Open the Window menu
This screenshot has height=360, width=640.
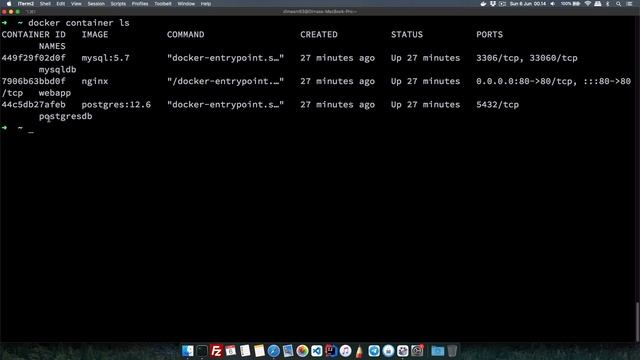[x=186, y=4]
